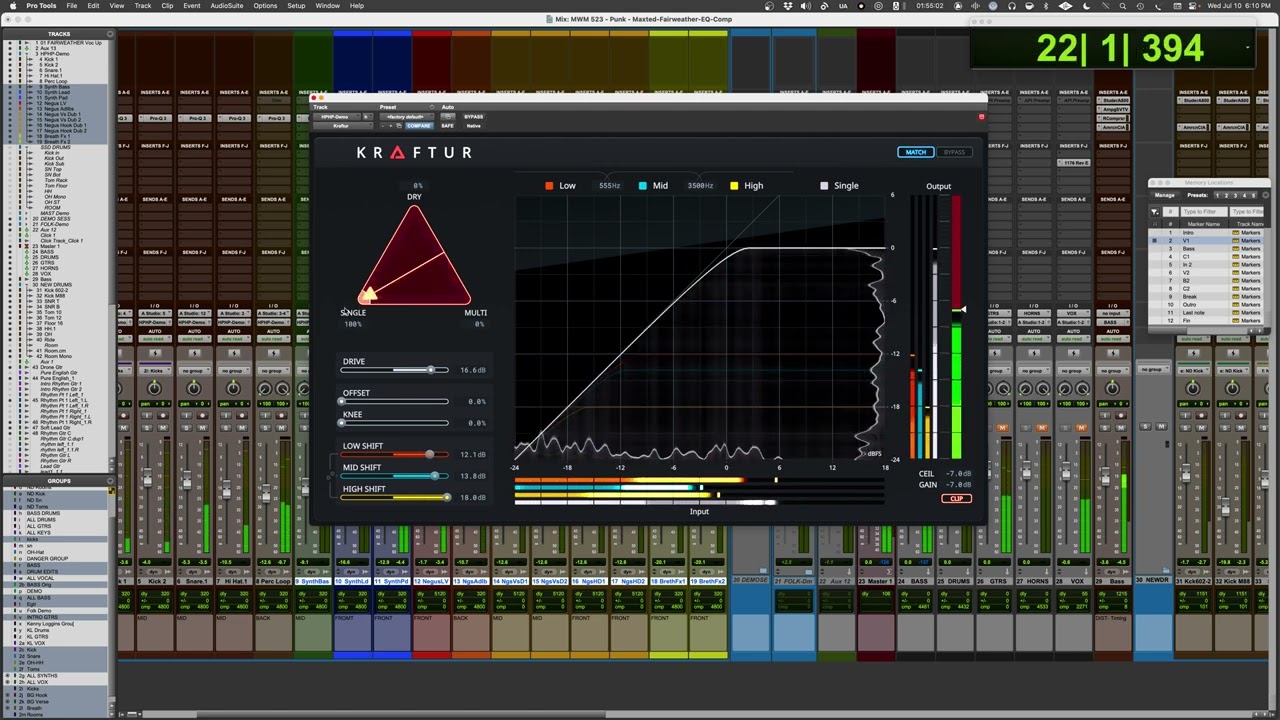Open the Setup menu
The height and width of the screenshot is (720, 1280).
click(x=296, y=6)
